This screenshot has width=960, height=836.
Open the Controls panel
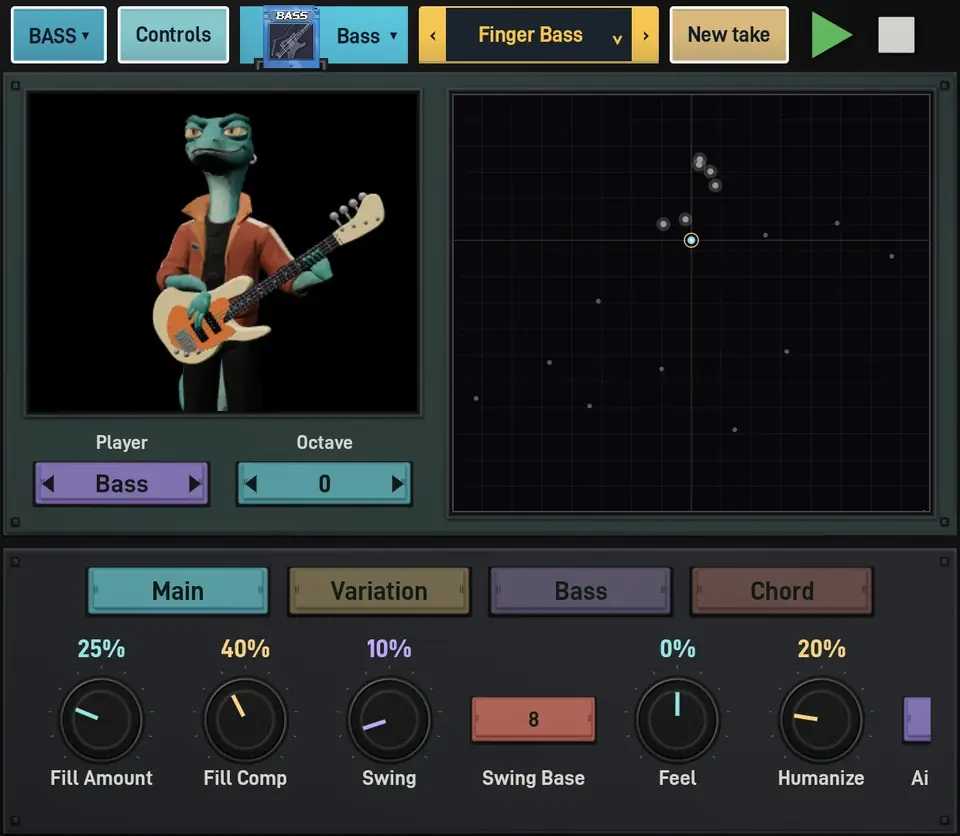[173, 35]
